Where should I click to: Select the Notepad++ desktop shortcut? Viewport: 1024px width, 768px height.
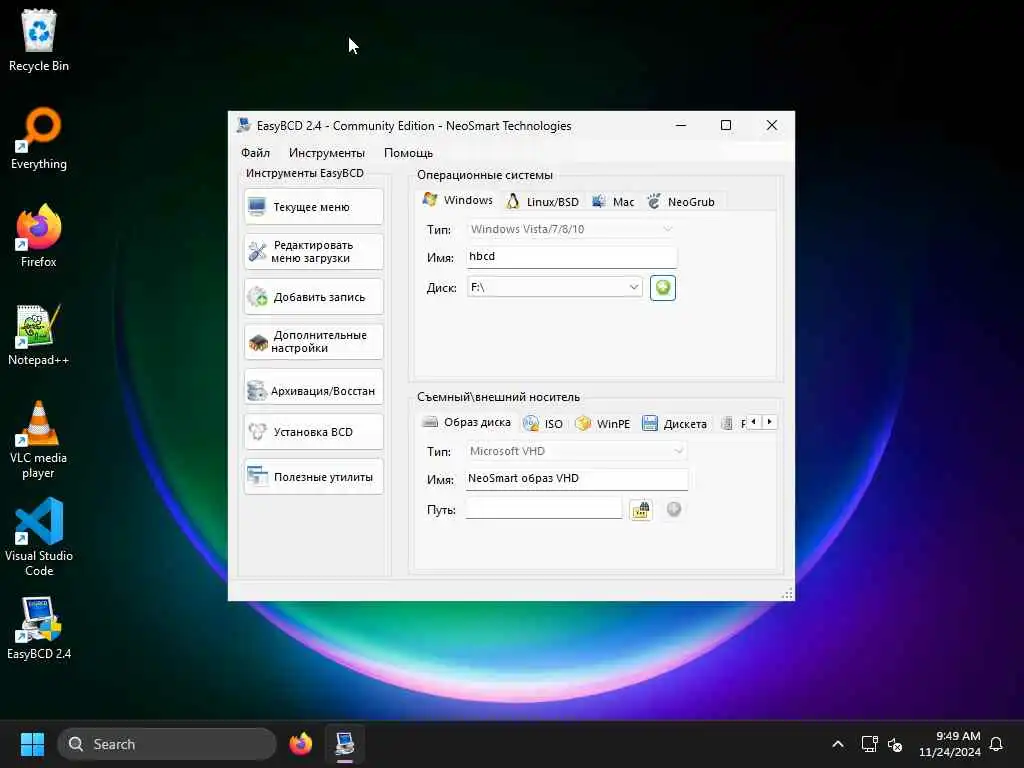click(x=39, y=334)
